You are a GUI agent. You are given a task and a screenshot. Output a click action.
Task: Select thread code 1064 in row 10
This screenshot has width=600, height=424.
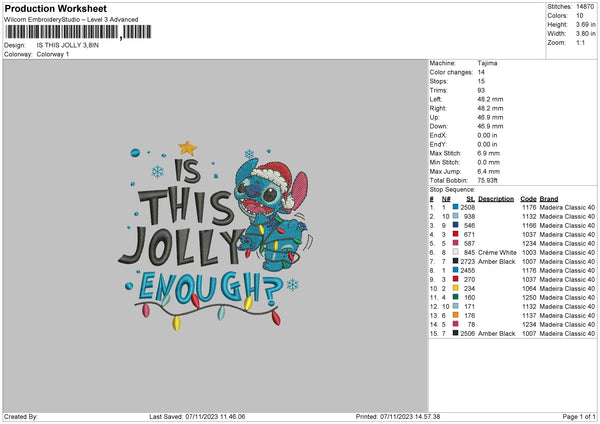click(x=529, y=288)
